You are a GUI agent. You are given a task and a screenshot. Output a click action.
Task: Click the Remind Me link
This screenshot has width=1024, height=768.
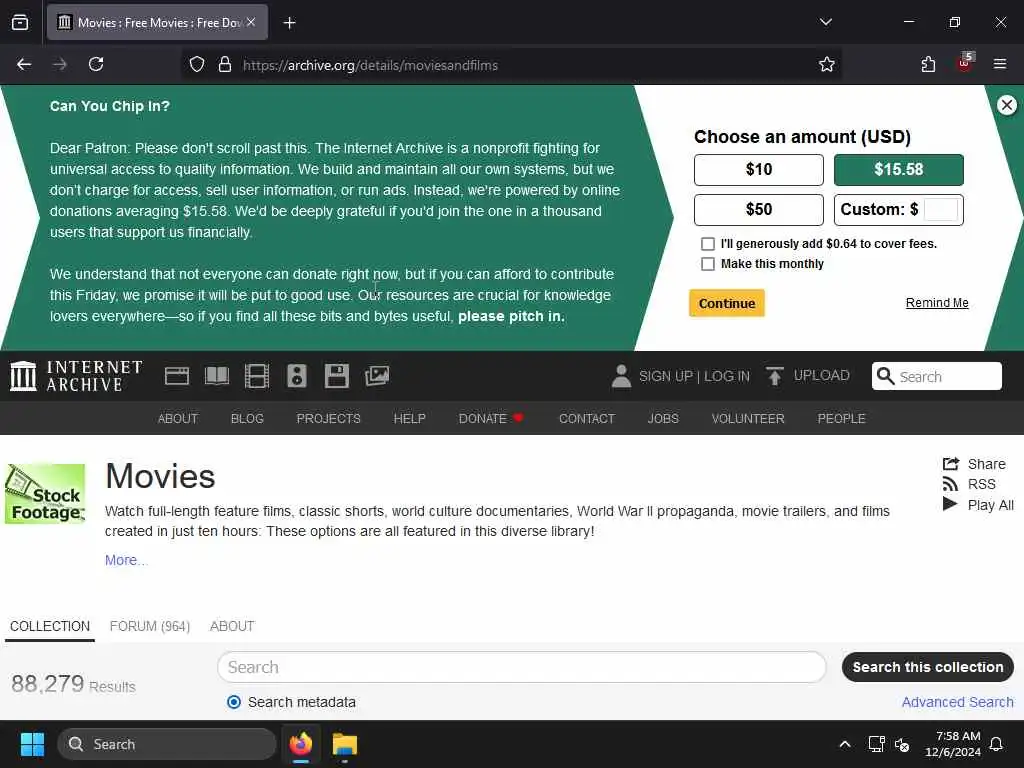937,302
